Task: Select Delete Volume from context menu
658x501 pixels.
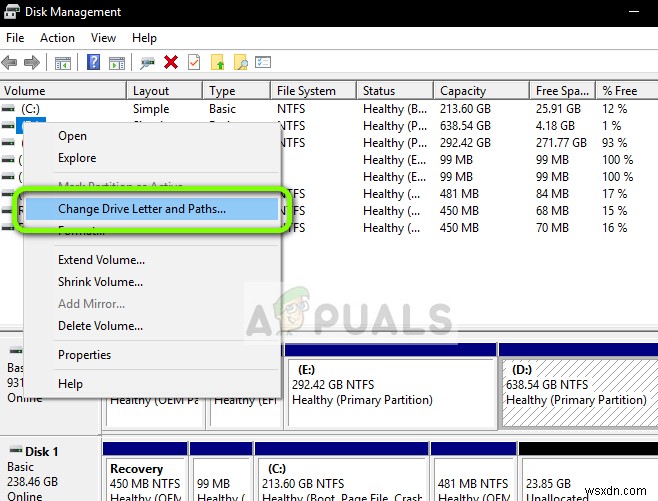Action: pos(152,326)
